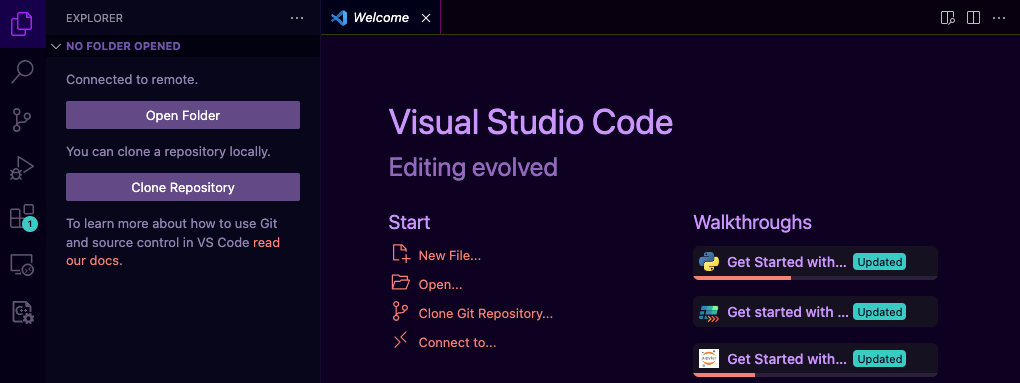Click the 'Connected to remote.' text
Image resolution: width=1020 pixels, height=383 pixels.
132,80
